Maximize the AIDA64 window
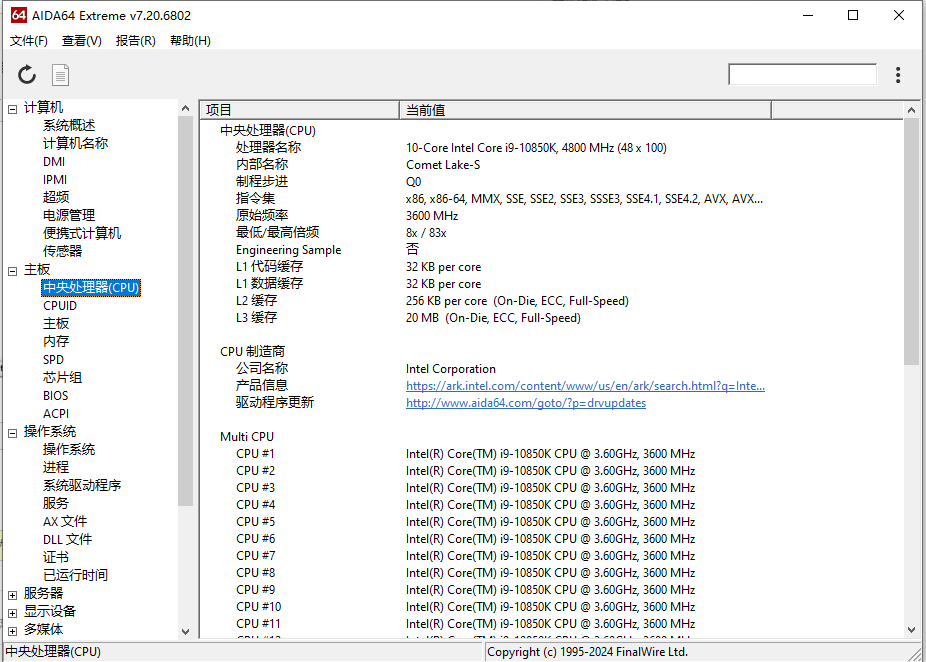926x662 pixels. coord(853,15)
